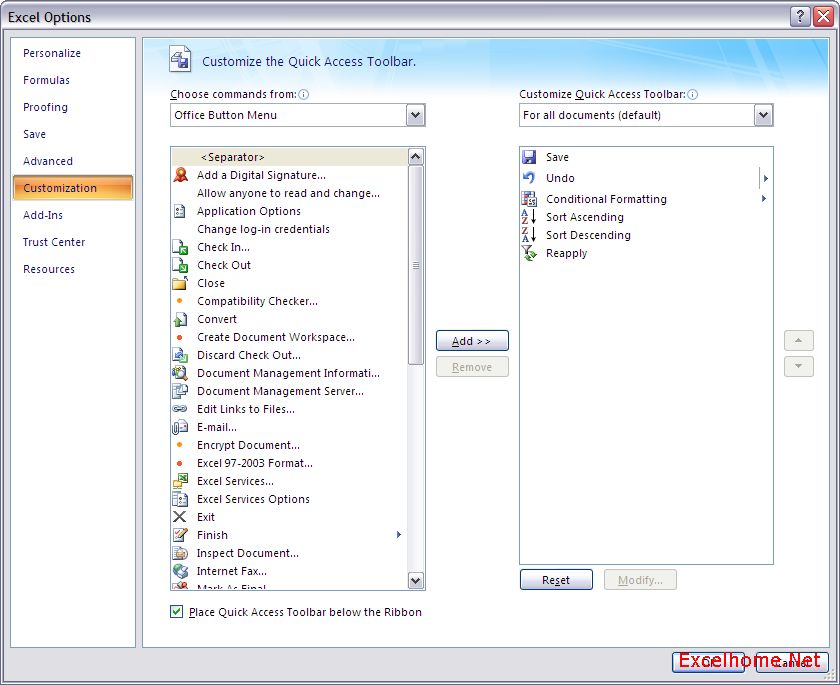Click the Document Management Information icon
This screenshot has height=685, width=840.
180,373
